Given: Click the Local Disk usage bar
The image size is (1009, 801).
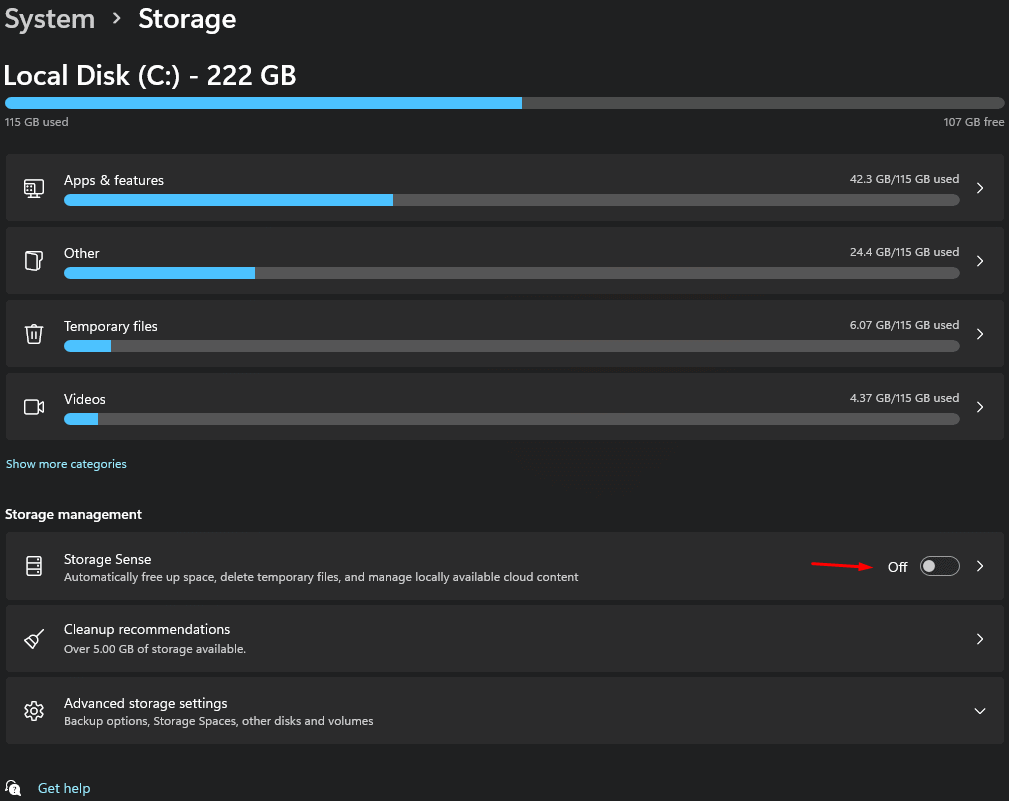Looking at the screenshot, I should [x=504, y=103].
